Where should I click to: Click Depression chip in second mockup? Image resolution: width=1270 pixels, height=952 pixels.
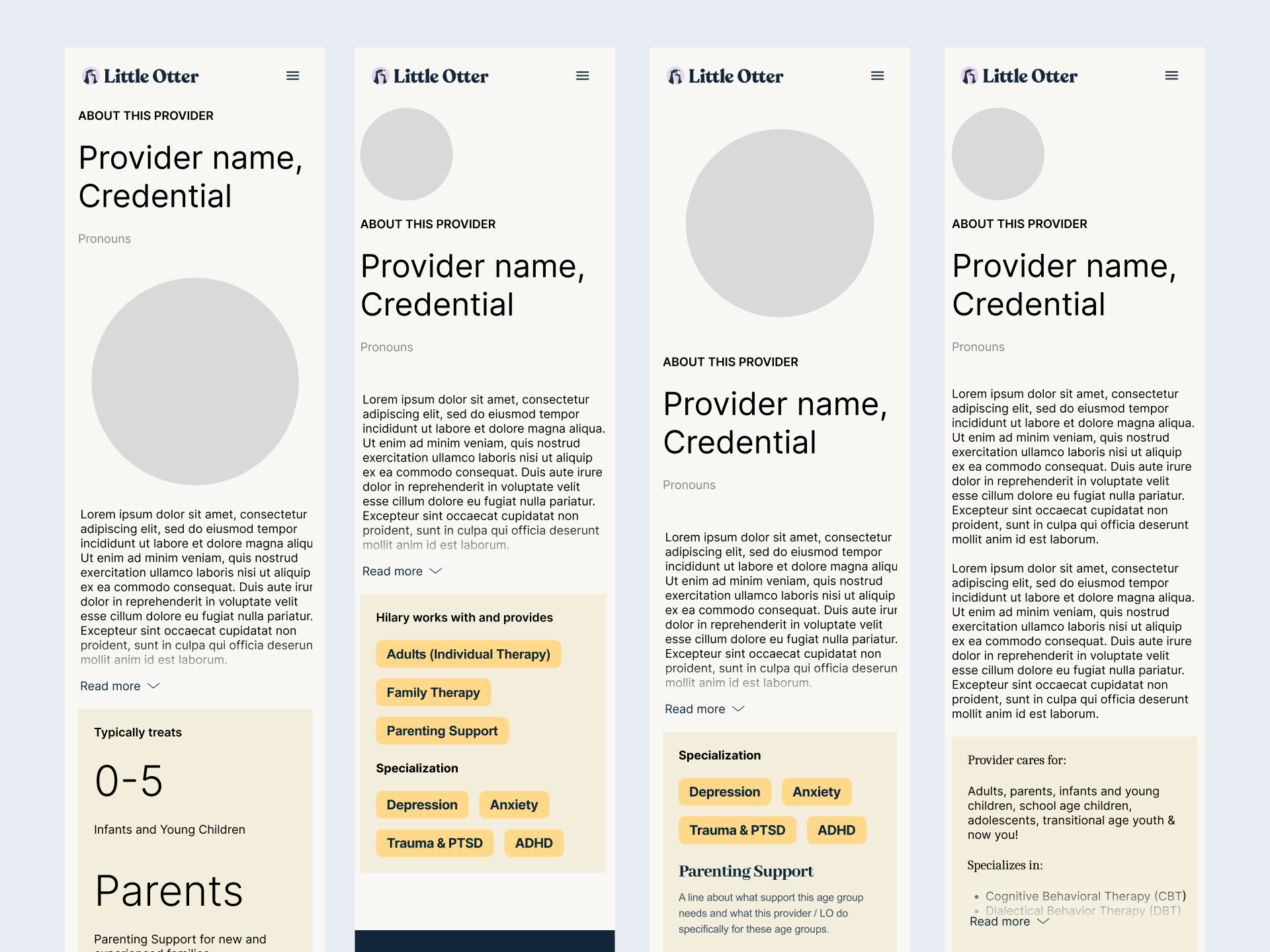[x=421, y=805]
